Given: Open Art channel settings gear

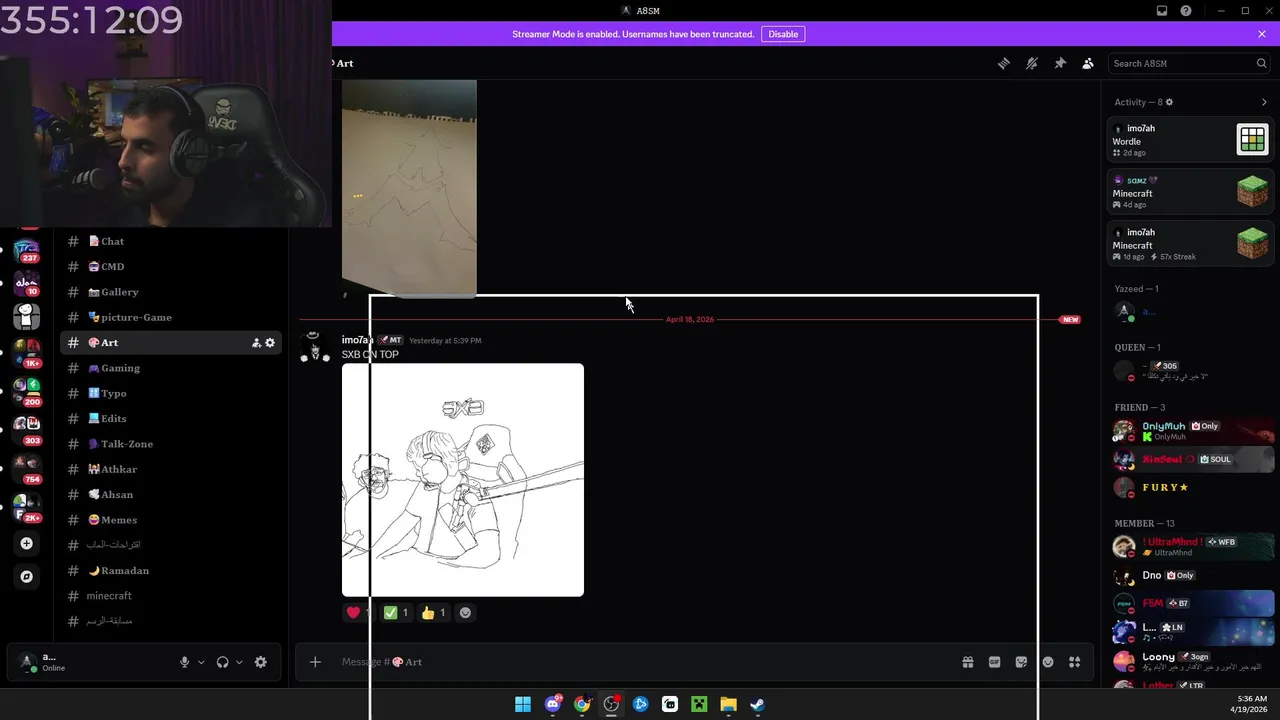Looking at the screenshot, I should point(270,343).
